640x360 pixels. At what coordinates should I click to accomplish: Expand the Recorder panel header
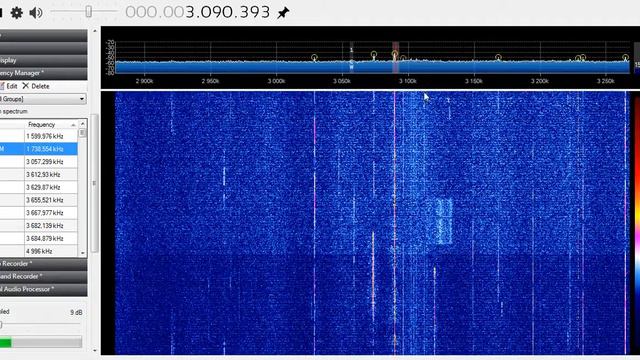(x=43, y=264)
